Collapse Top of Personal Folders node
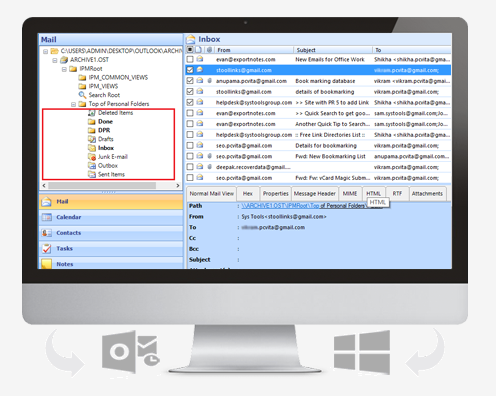This screenshot has width=496, height=396. pyautogui.click(x=74, y=104)
